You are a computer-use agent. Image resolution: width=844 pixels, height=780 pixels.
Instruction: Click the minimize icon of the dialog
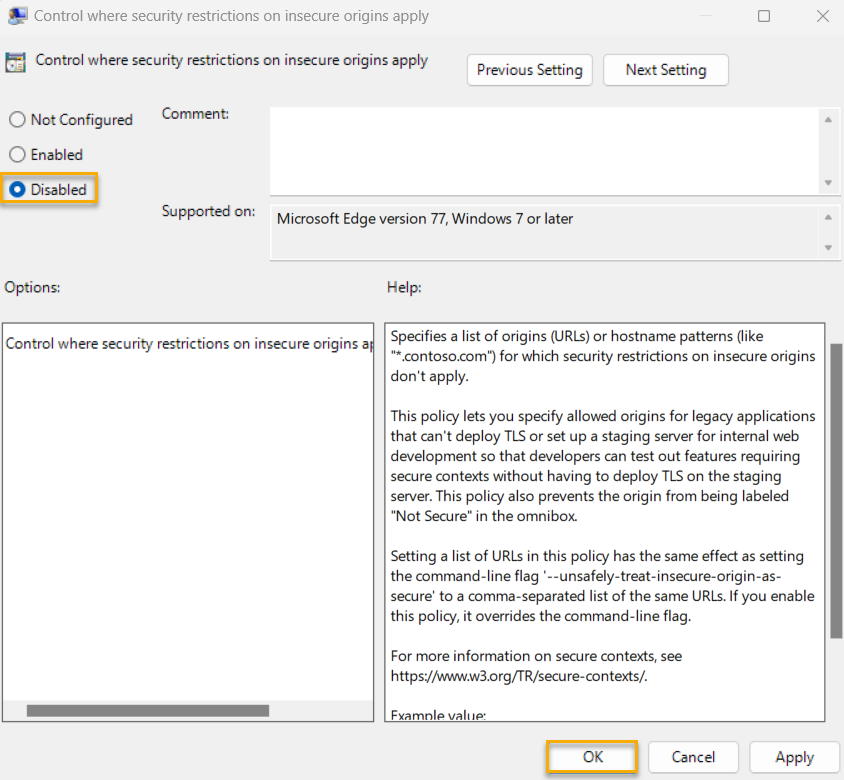coord(706,16)
